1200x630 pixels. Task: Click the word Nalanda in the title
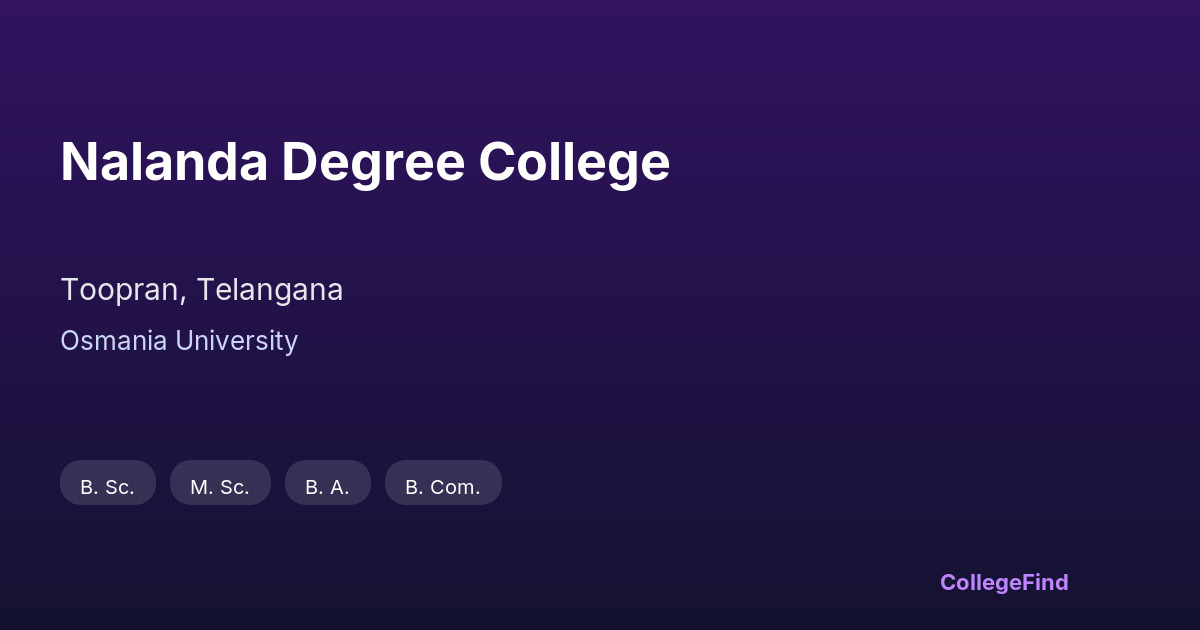pos(164,162)
